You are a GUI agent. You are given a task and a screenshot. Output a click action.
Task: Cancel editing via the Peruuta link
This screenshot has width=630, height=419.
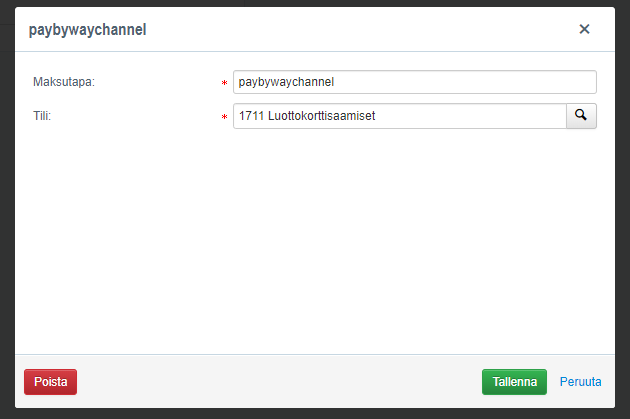pos(581,382)
